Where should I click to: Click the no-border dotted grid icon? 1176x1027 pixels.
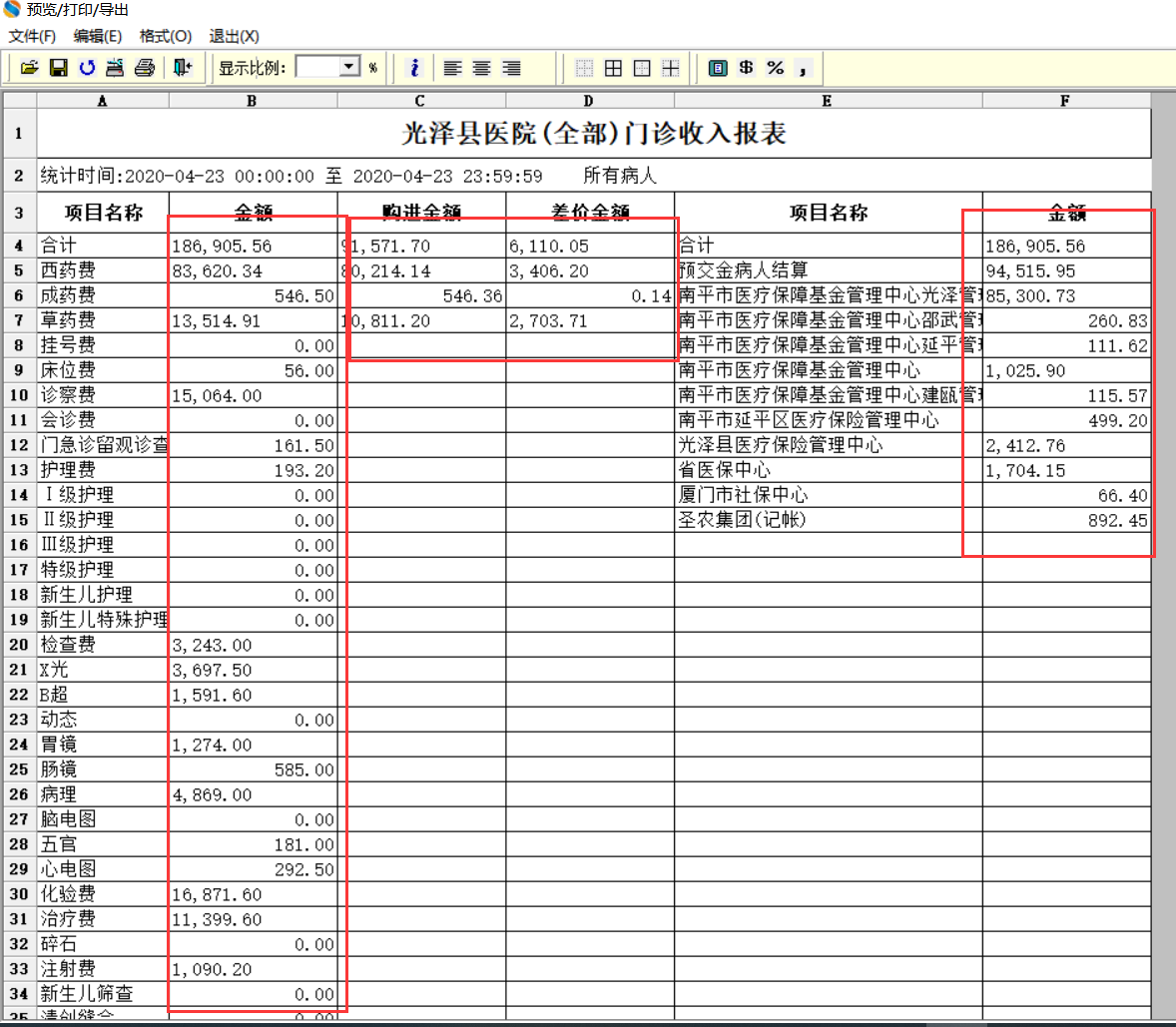(584, 68)
